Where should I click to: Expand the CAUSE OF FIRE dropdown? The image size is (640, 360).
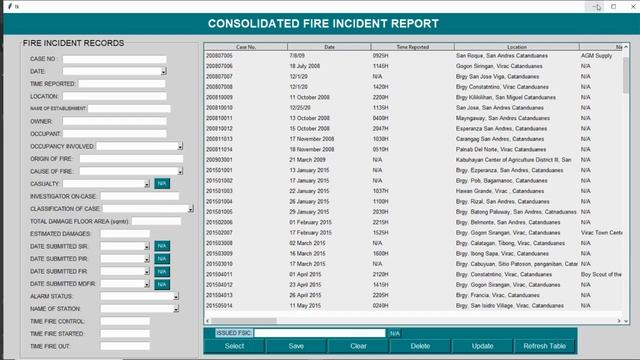[180, 171]
